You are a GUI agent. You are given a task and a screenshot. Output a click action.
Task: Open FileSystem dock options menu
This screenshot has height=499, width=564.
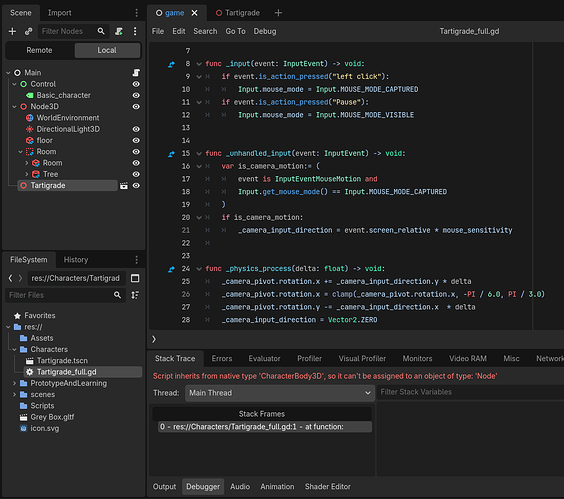pos(136,260)
